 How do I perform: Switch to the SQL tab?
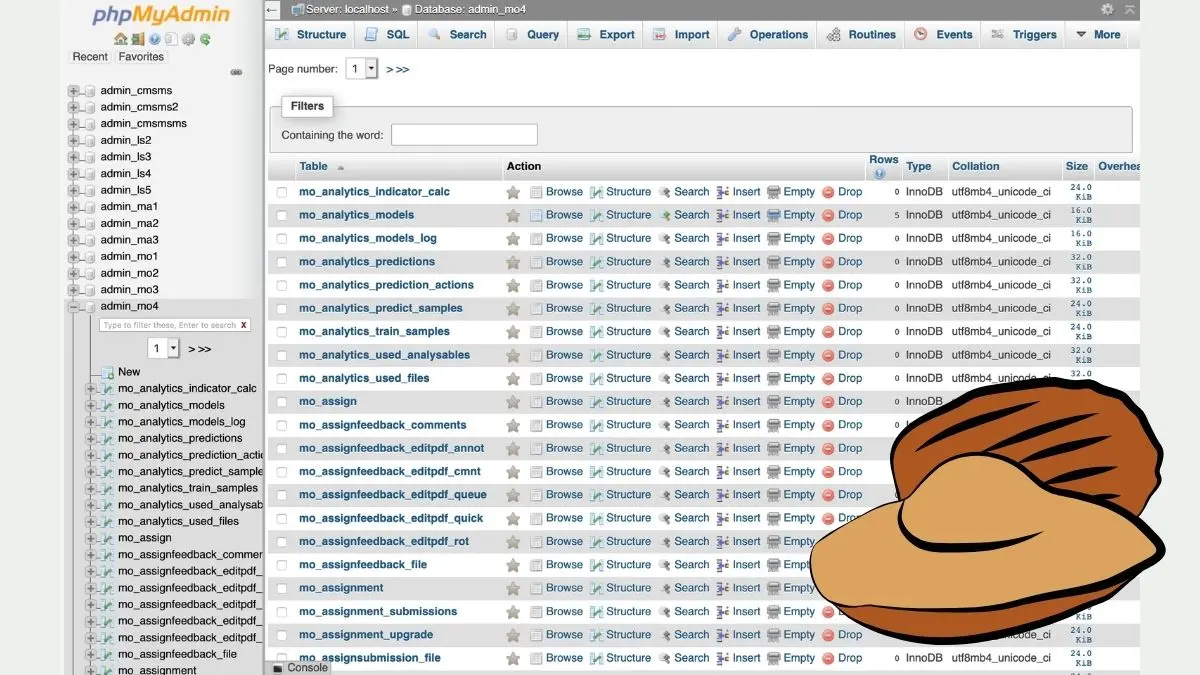(x=386, y=34)
